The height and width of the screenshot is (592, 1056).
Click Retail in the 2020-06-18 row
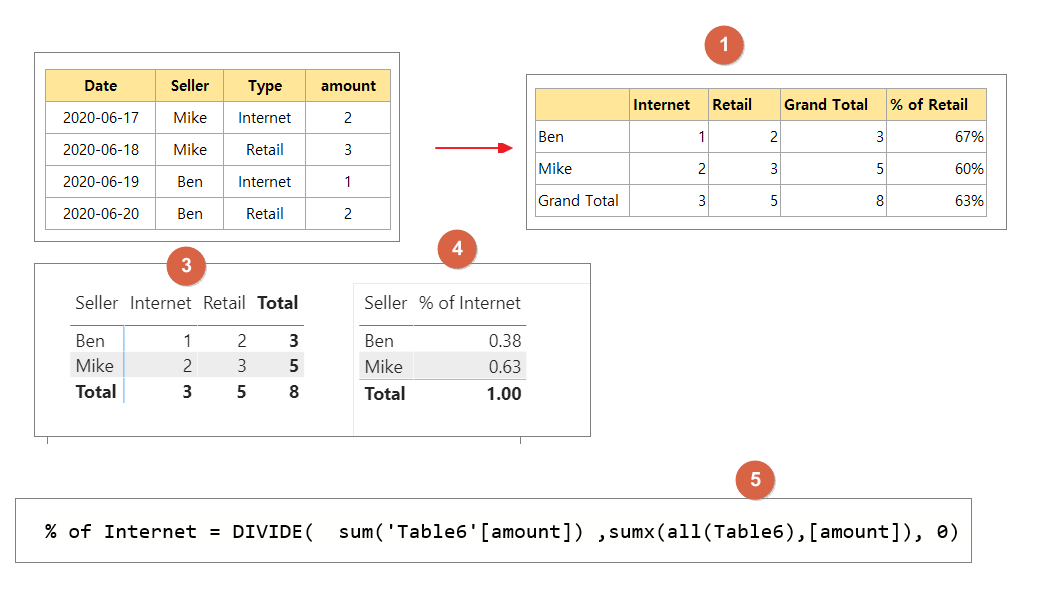pos(265,150)
